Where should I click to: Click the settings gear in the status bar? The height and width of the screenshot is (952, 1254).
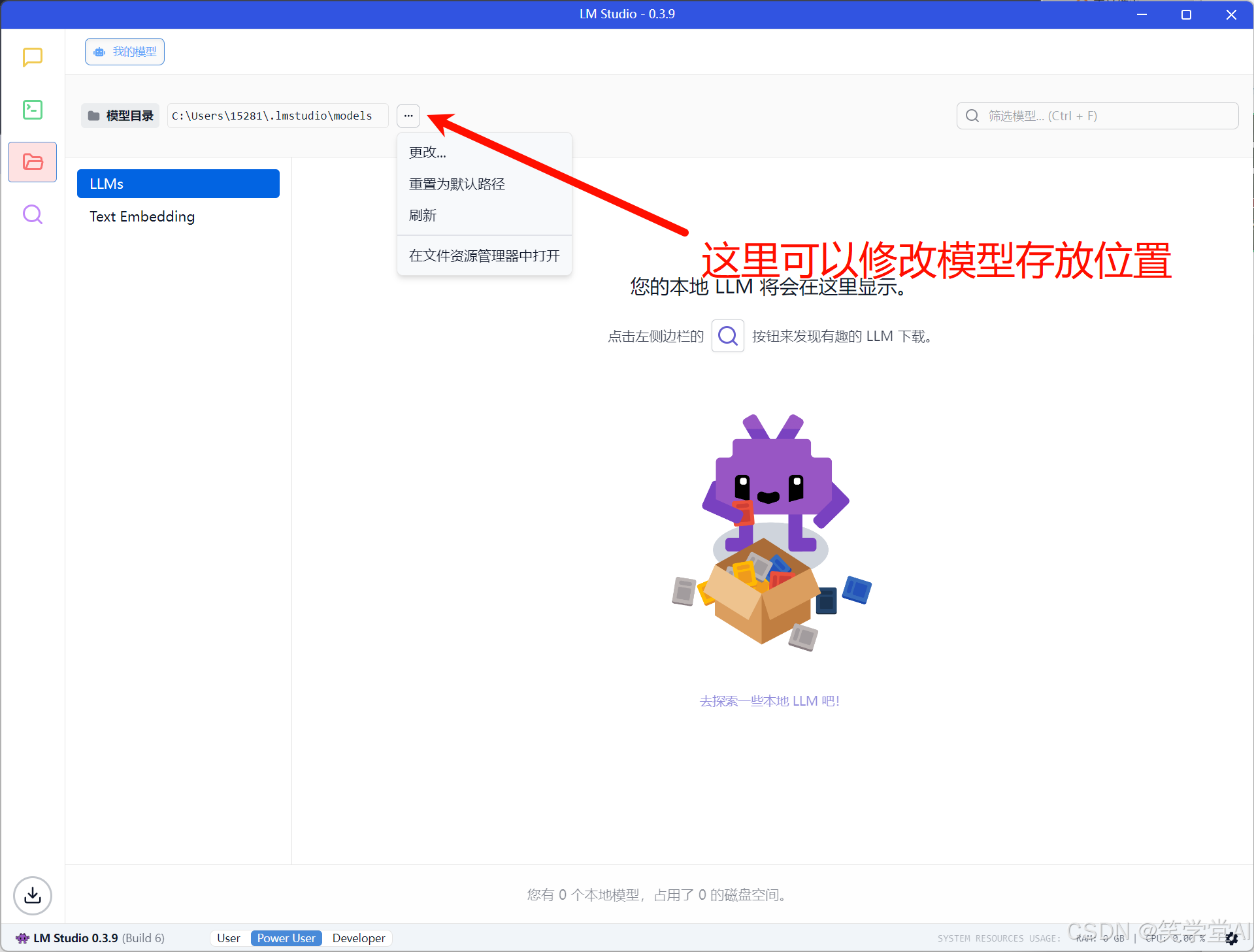[1232, 938]
